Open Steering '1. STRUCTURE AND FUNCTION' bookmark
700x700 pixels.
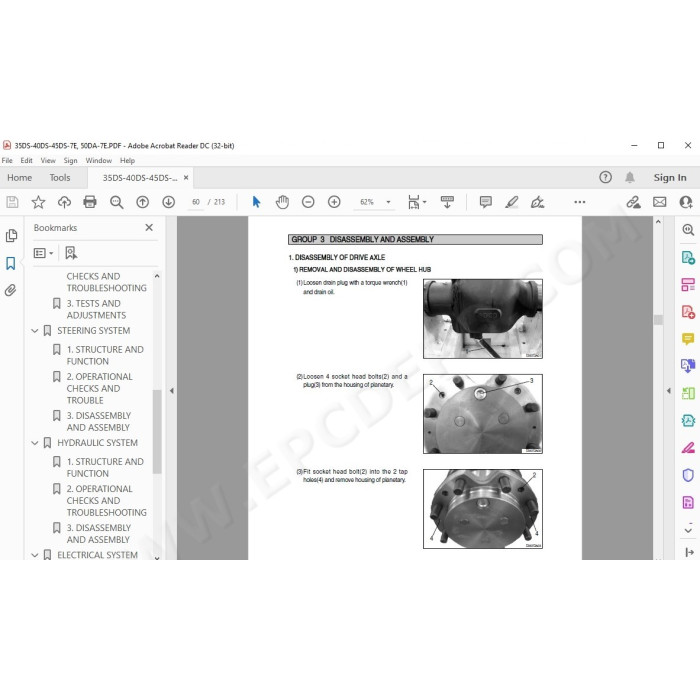pos(105,355)
